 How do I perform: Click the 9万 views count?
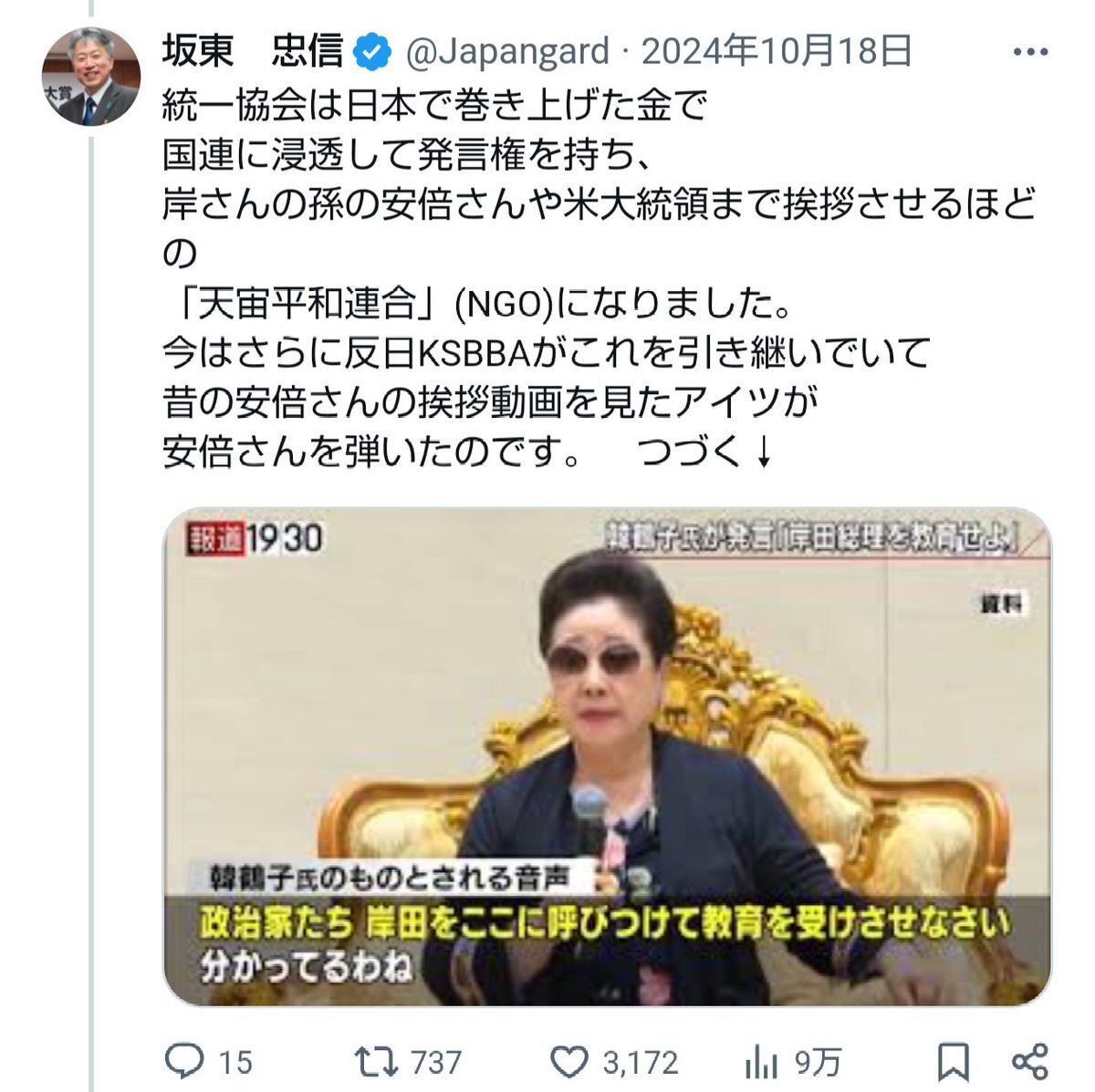point(817,1062)
